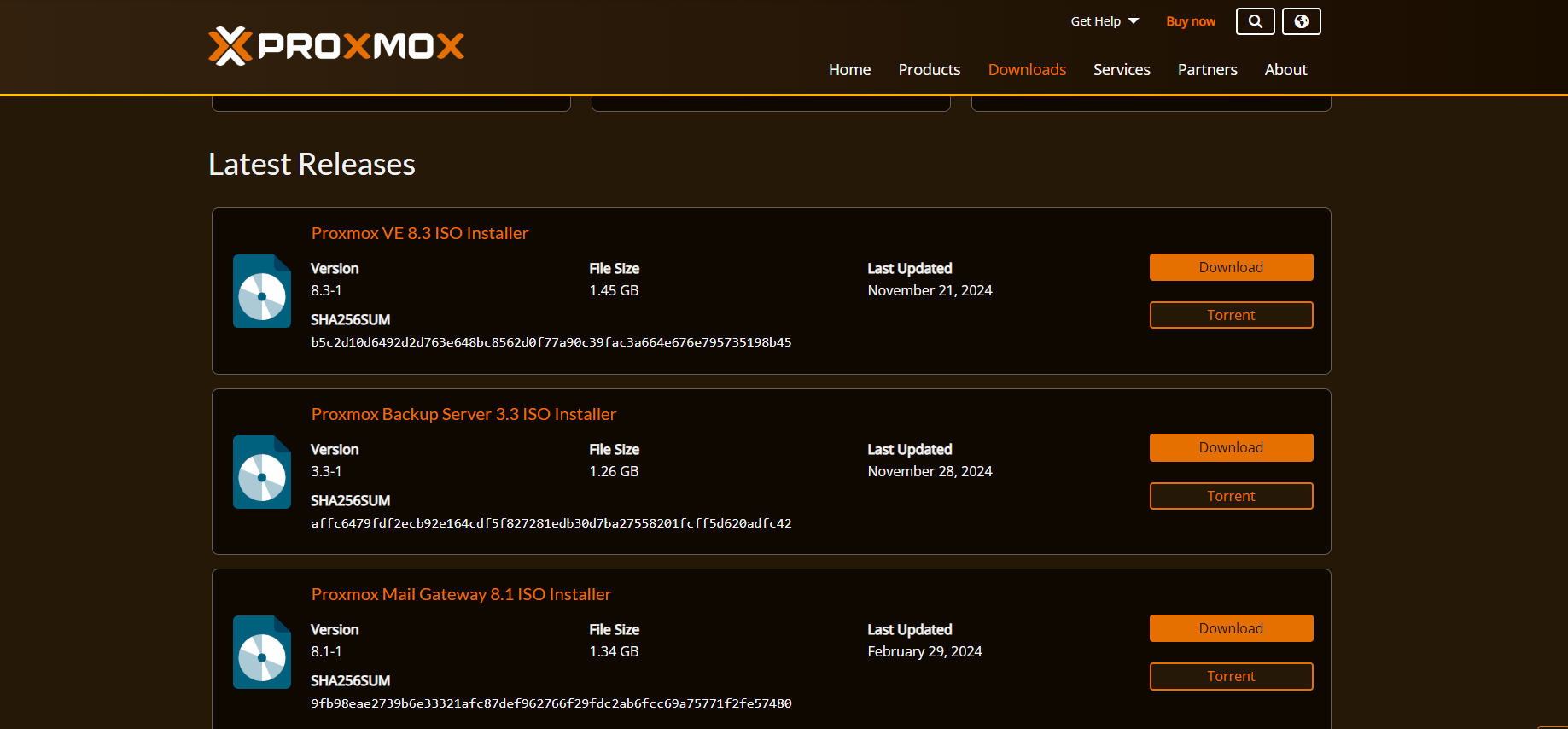Screen dimensions: 1568x729
Task: Get the Backup Server 3.3 Torrent
Action: pyautogui.click(x=1231, y=496)
